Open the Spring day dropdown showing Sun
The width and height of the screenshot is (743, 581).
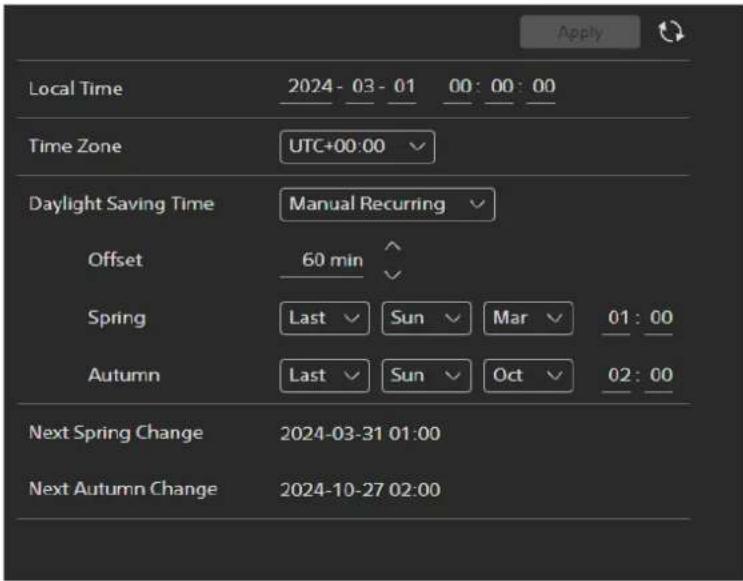[x=426, y=318]
